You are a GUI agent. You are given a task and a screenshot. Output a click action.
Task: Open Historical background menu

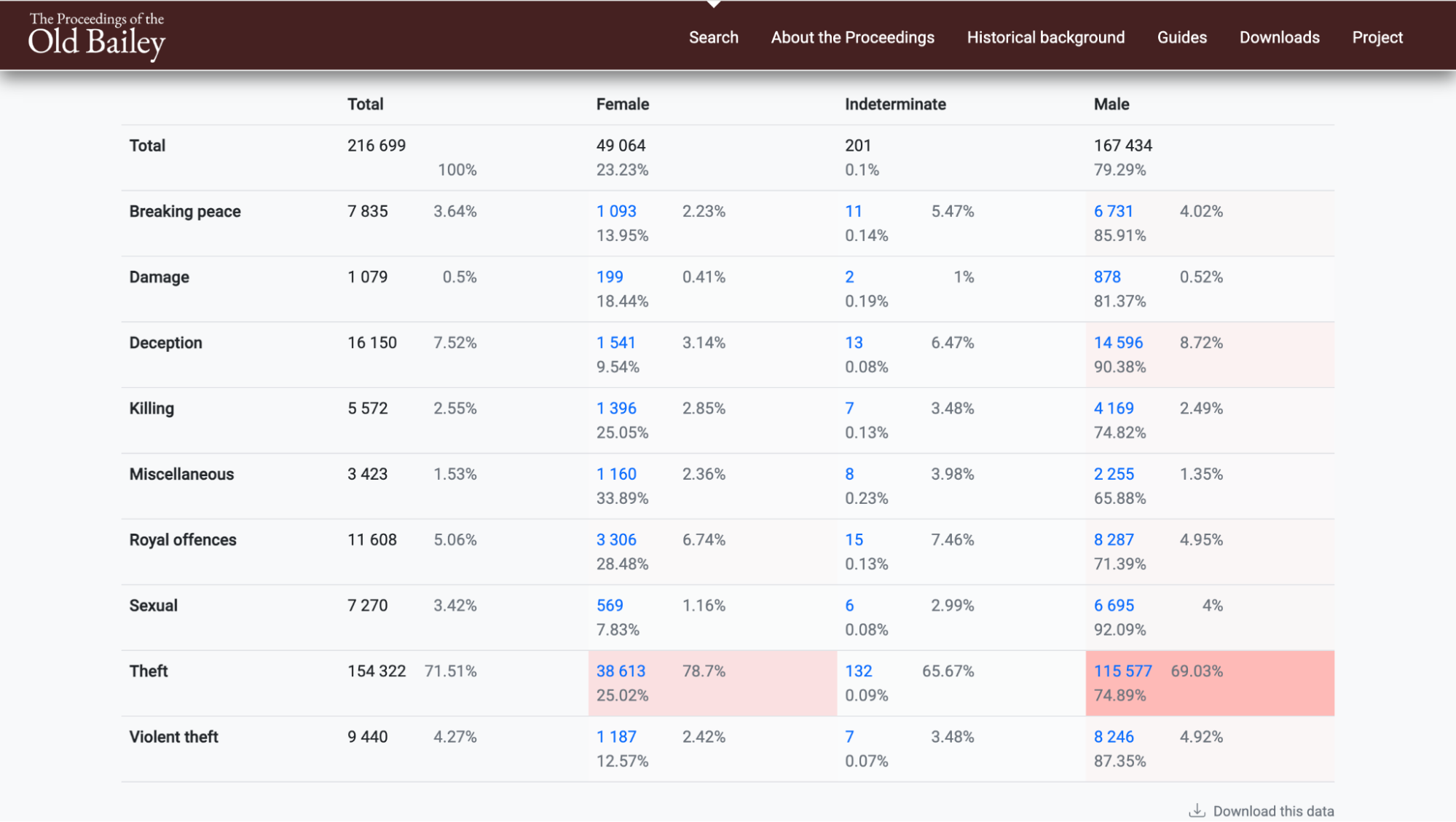pyautogui.click(x=1045, y=37)
